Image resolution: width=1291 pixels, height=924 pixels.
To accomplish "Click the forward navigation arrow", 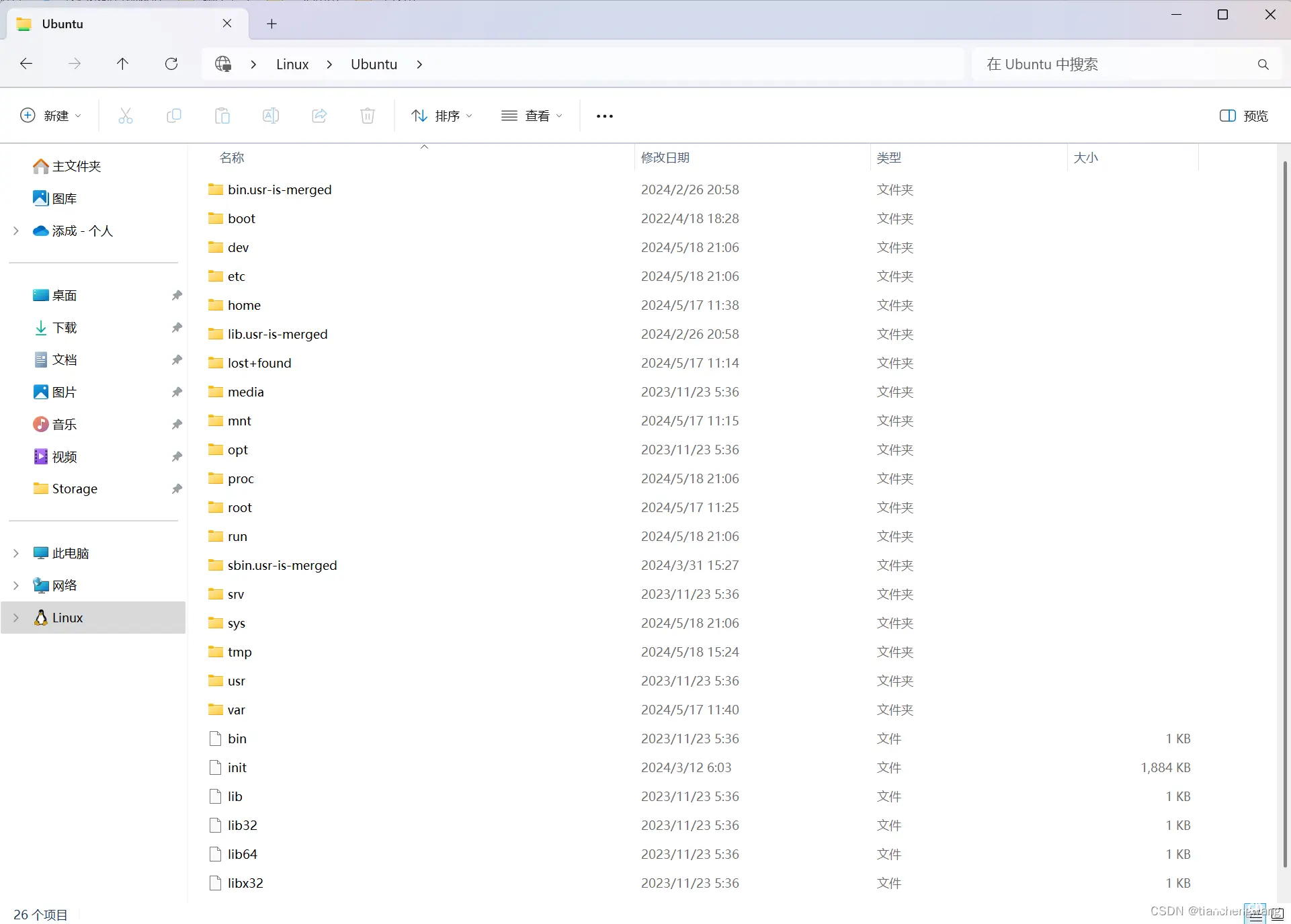I will [x=74, y=64].
